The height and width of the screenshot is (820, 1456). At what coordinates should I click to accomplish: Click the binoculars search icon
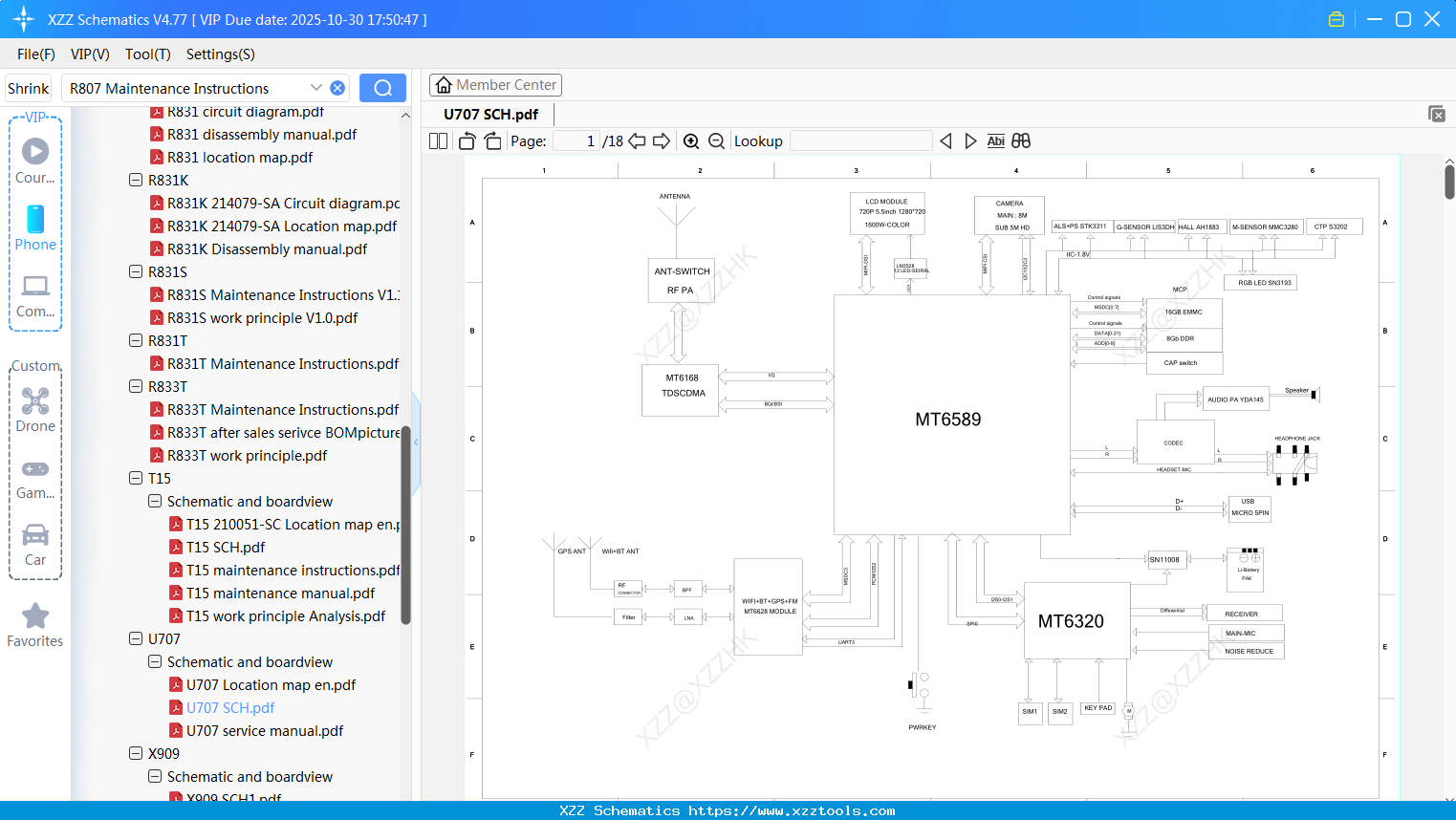click(x=1021, y=141)
